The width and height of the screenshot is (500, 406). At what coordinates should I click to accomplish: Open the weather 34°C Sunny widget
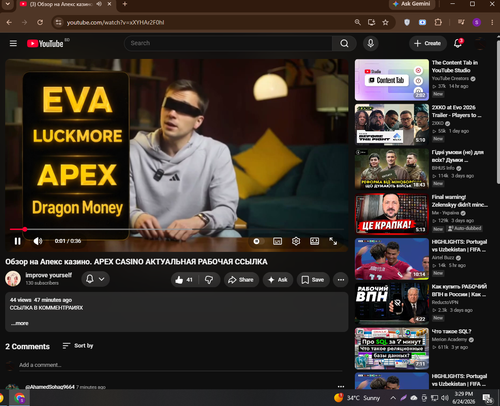click(357, 398)
